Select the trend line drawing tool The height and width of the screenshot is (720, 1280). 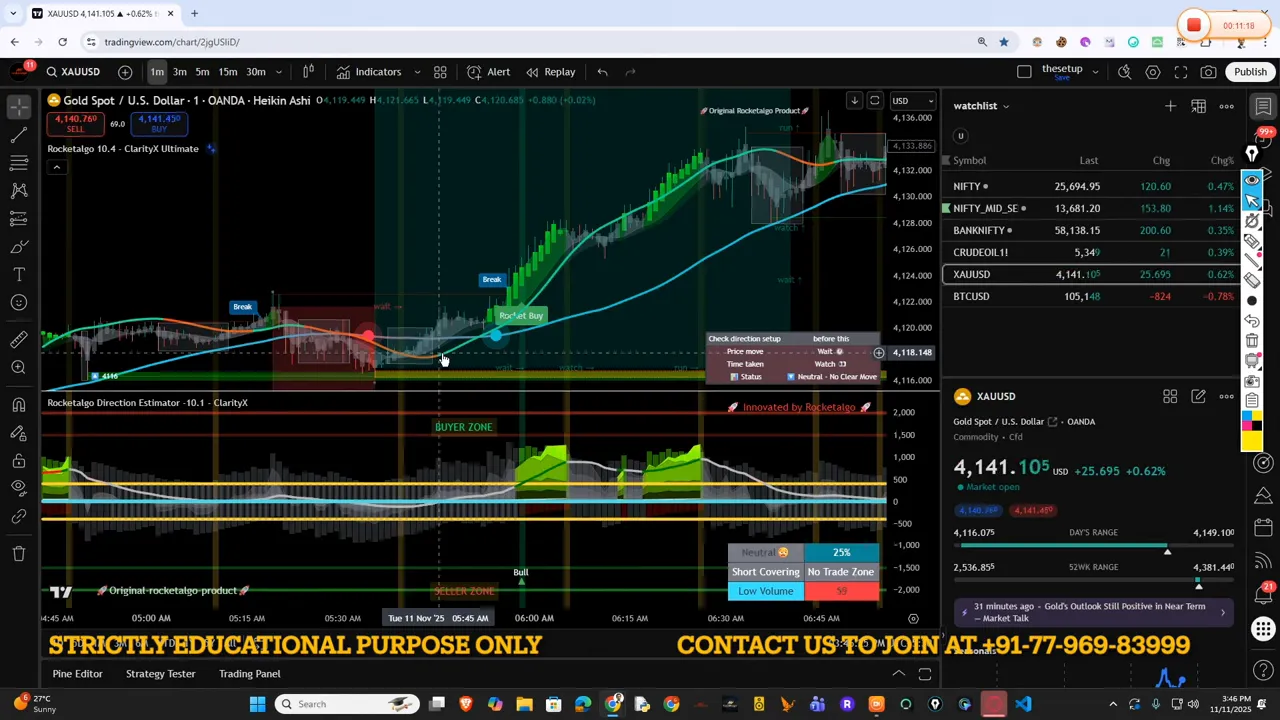click(19, 134)
